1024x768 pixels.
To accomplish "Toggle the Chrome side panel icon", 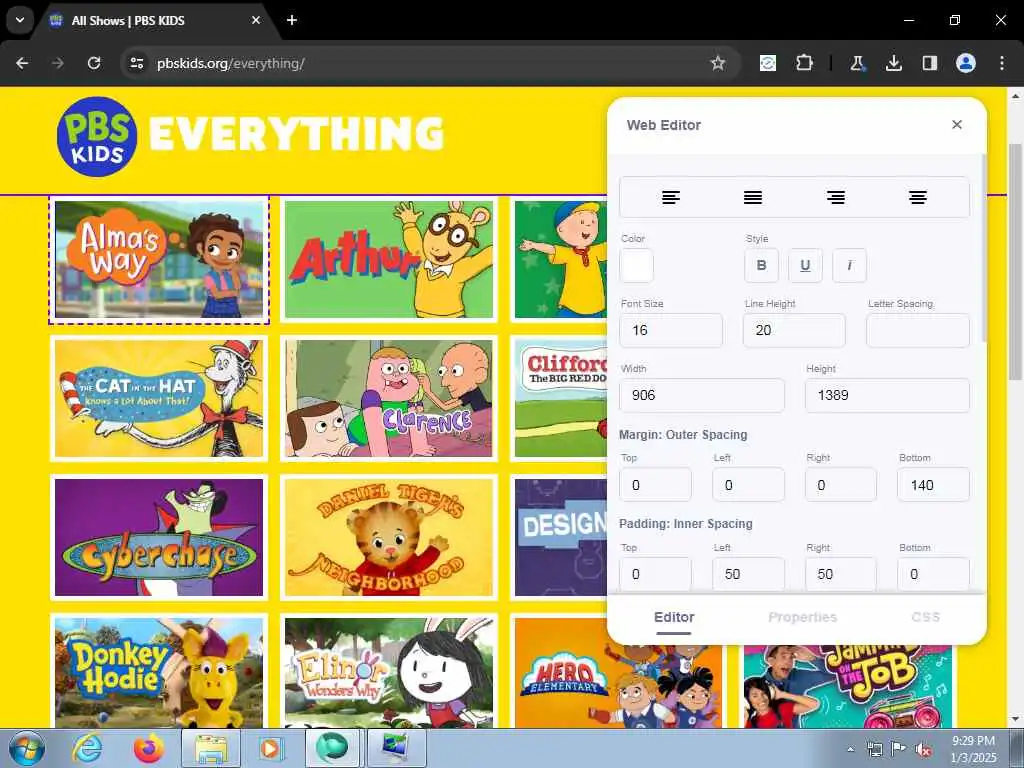I will click(929, 63).
